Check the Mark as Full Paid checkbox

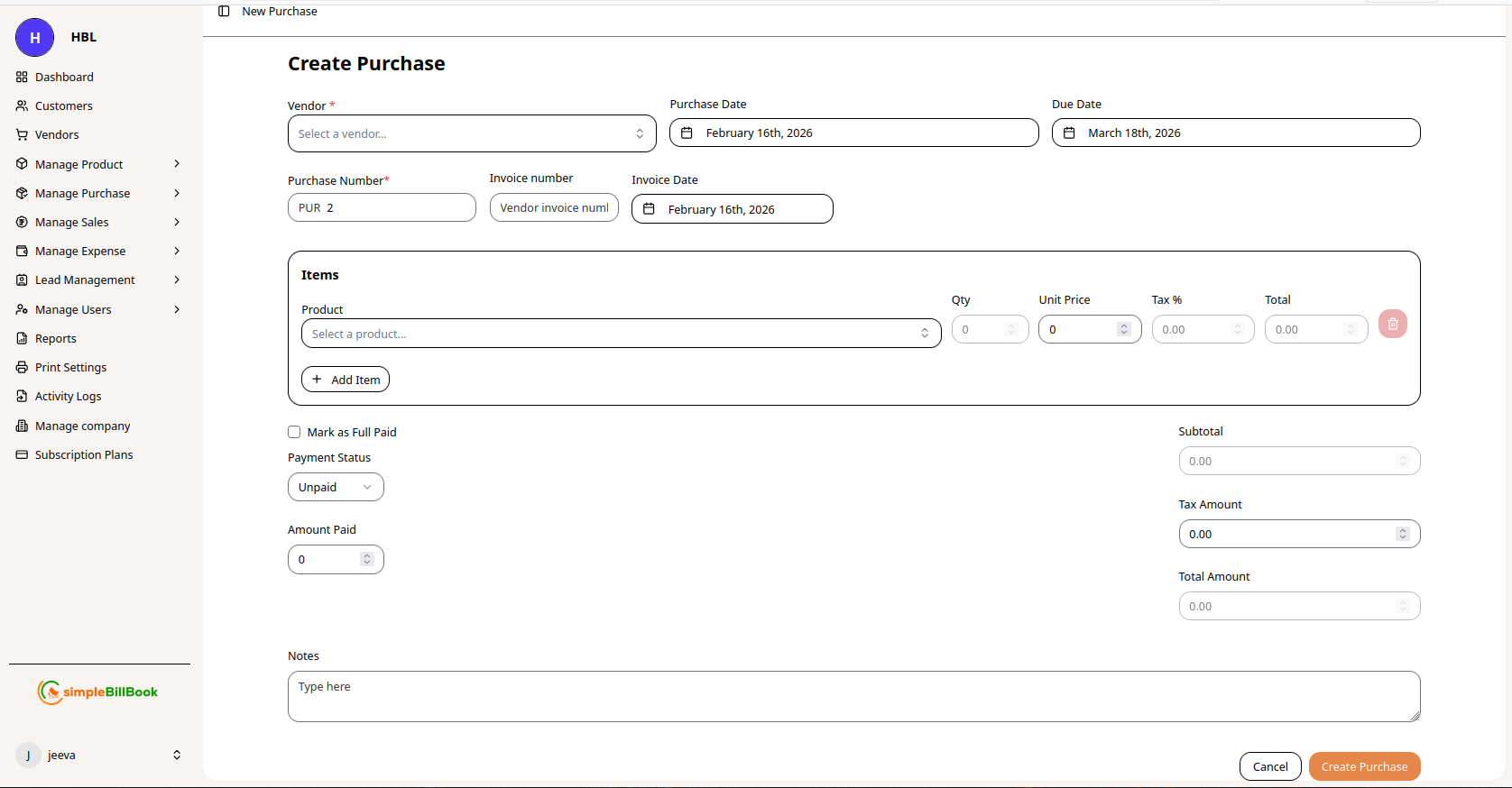294,432
